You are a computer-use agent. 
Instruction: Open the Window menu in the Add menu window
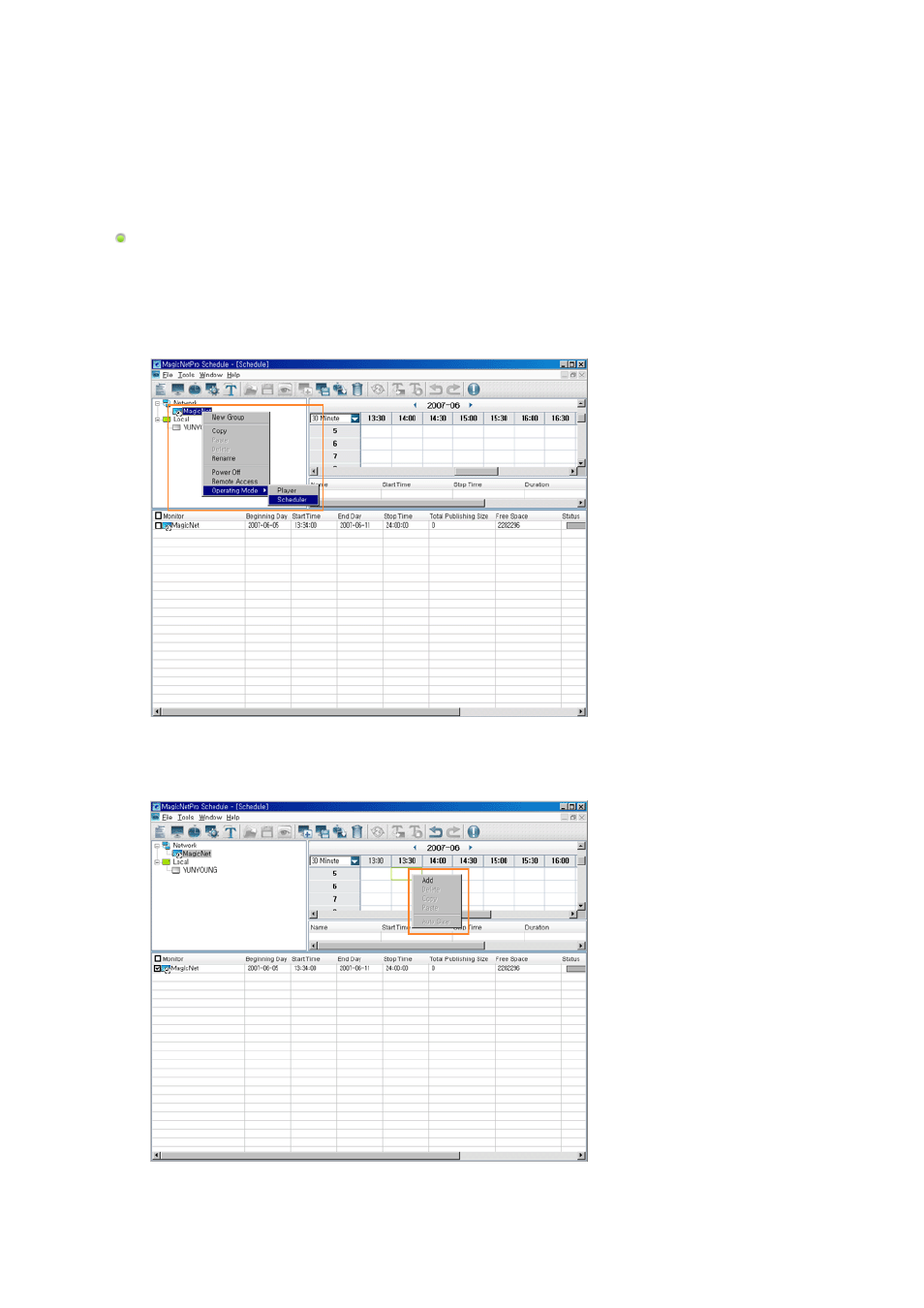tap(210, 818)
